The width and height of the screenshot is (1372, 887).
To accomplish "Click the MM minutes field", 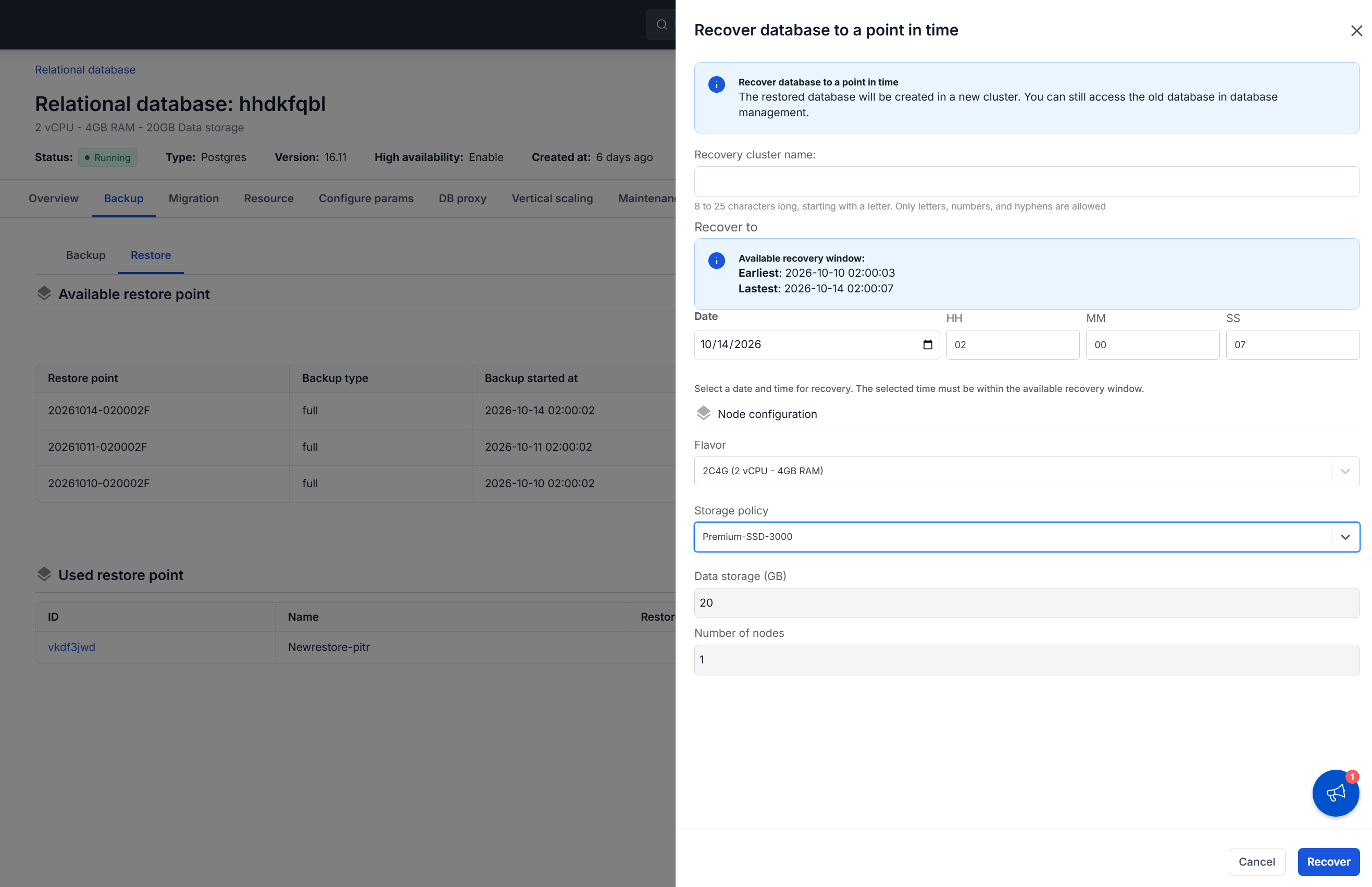I will [x=1153, y=344].
